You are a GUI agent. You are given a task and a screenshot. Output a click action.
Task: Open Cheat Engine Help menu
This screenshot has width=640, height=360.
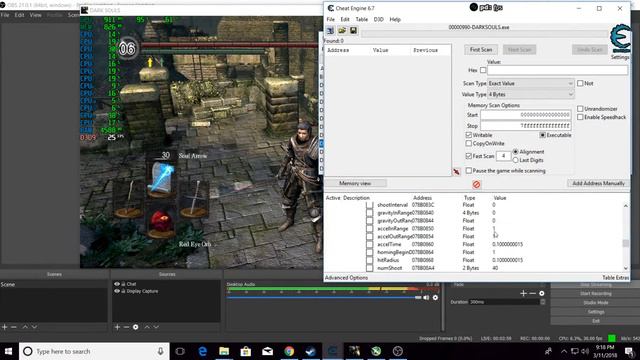coord(395,19)
